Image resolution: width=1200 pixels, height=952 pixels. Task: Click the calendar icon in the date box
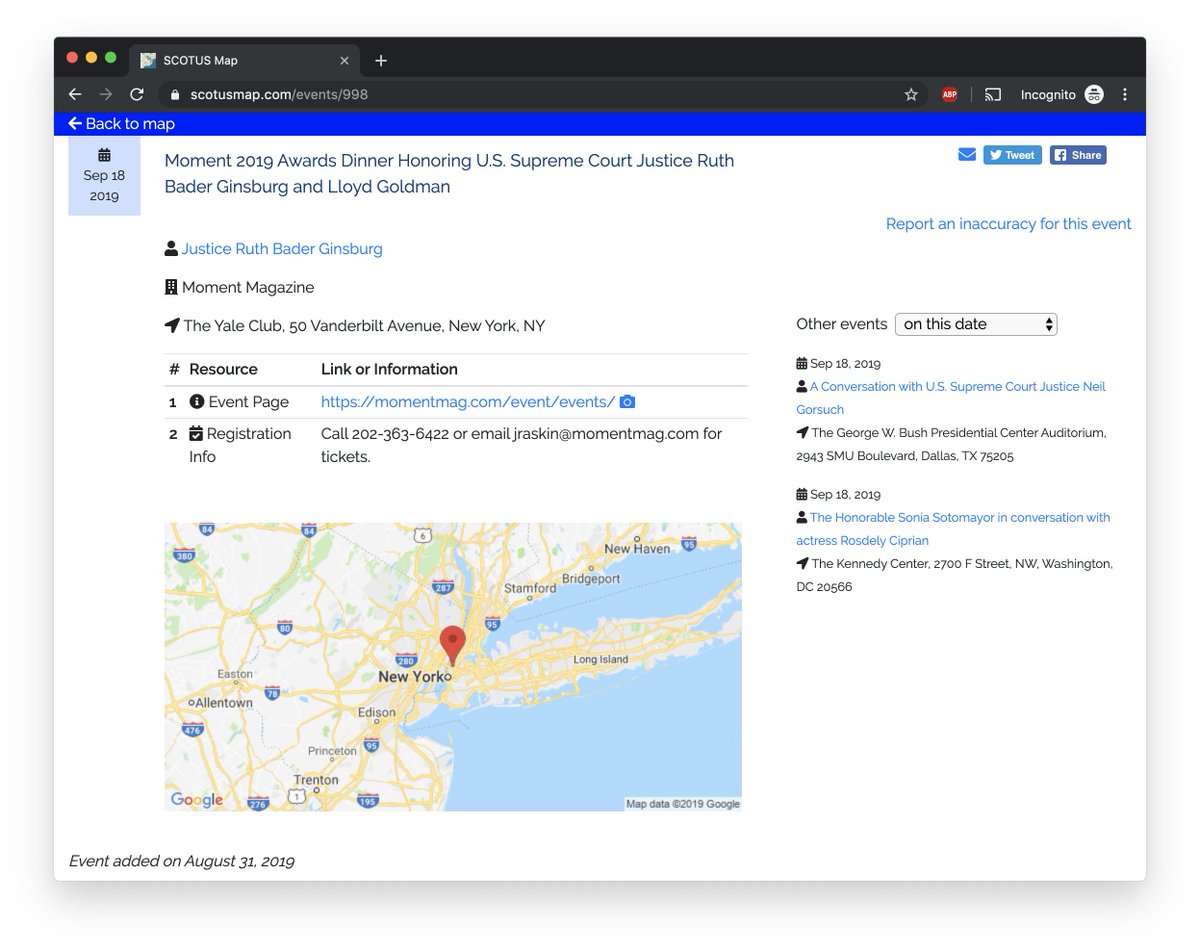pyautogui.click(x=104, y=155)
